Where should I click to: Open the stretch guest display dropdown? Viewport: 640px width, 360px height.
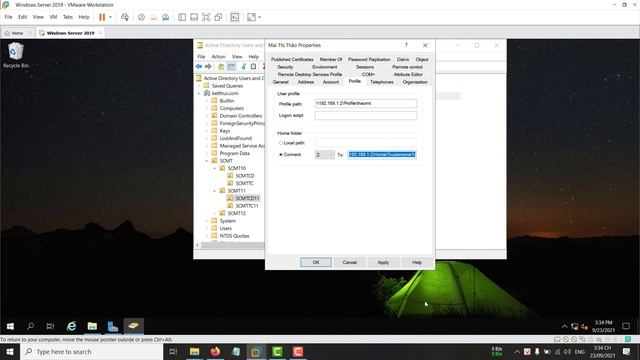(x=259, y=17)
